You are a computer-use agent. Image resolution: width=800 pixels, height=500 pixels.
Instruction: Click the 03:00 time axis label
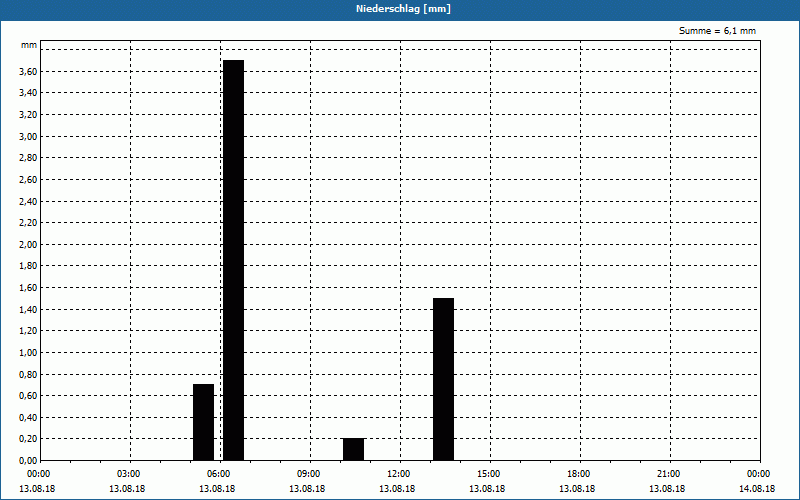coord(130,474)
